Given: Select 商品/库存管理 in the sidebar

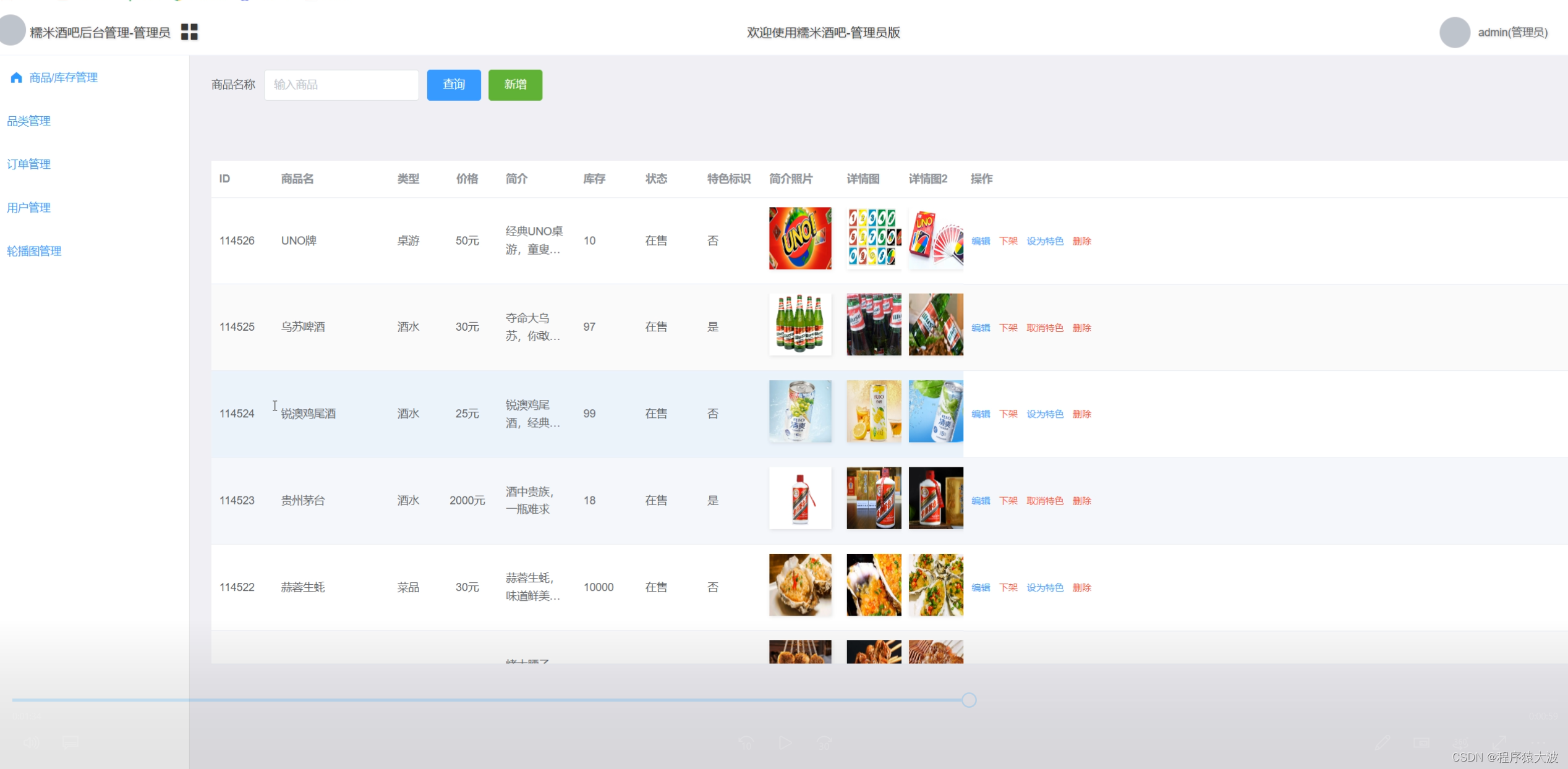Looking at the screenshot, I should tap(64, 77).
